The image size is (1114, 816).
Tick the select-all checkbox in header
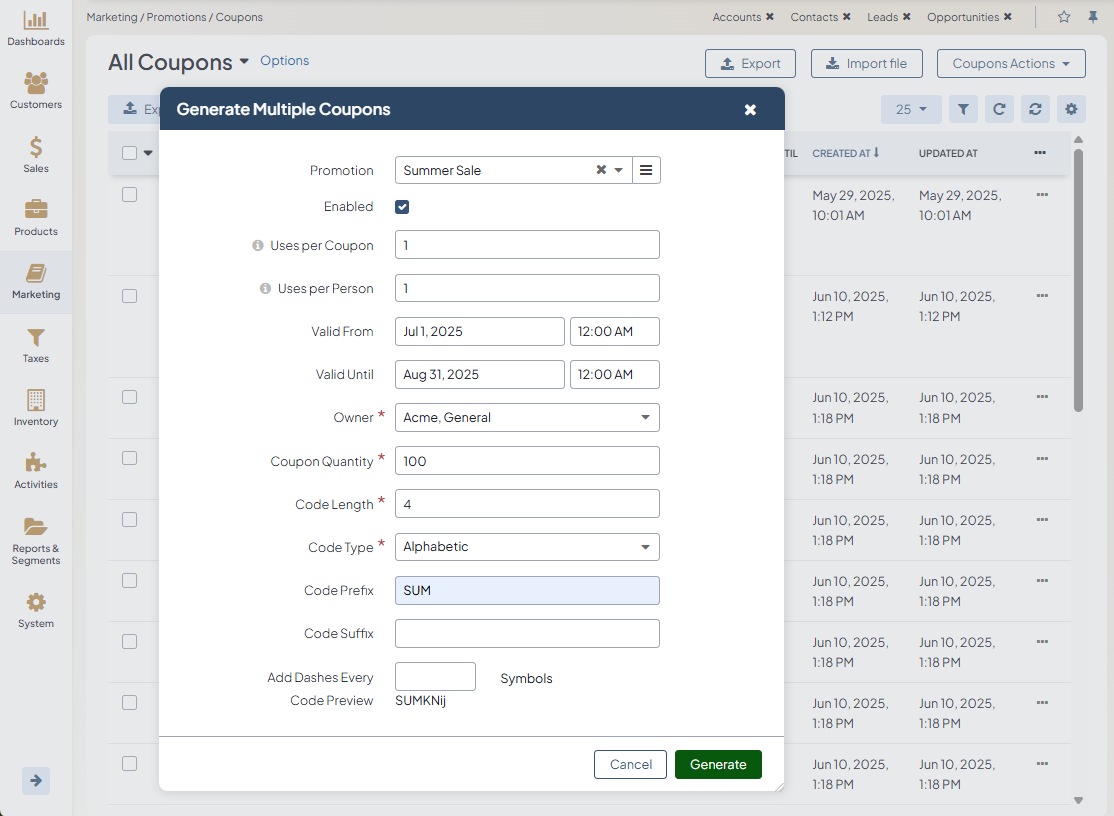tap(129, 153)
